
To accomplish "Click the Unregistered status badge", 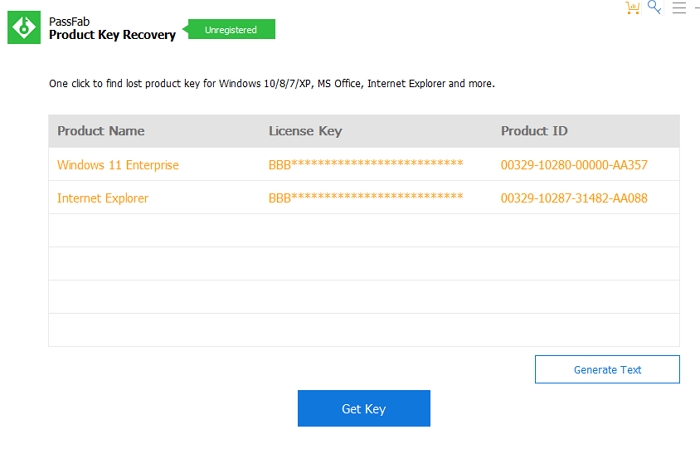I will point(231,29).
